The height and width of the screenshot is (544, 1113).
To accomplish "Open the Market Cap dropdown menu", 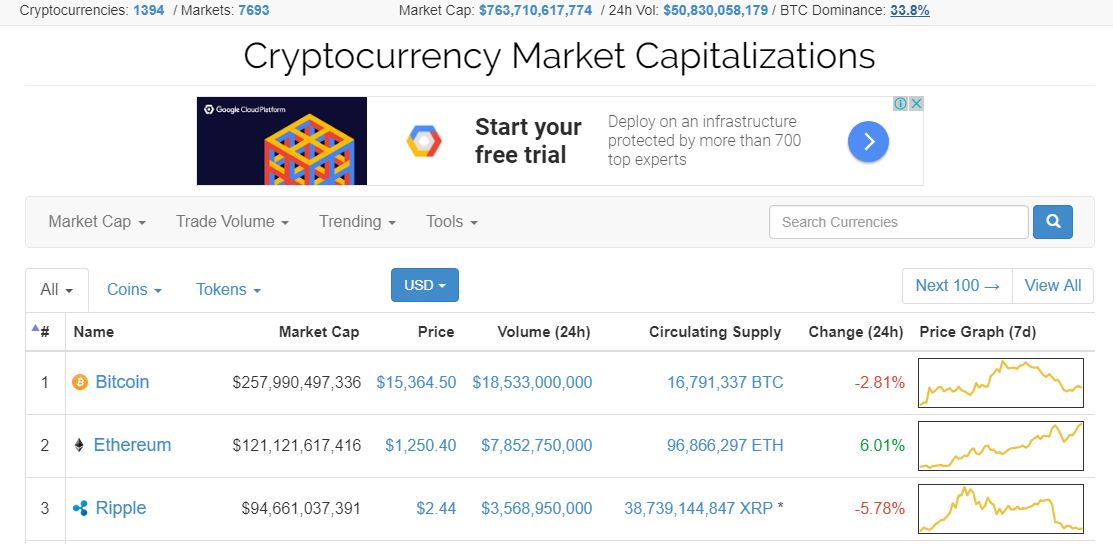I will point(97,222).
